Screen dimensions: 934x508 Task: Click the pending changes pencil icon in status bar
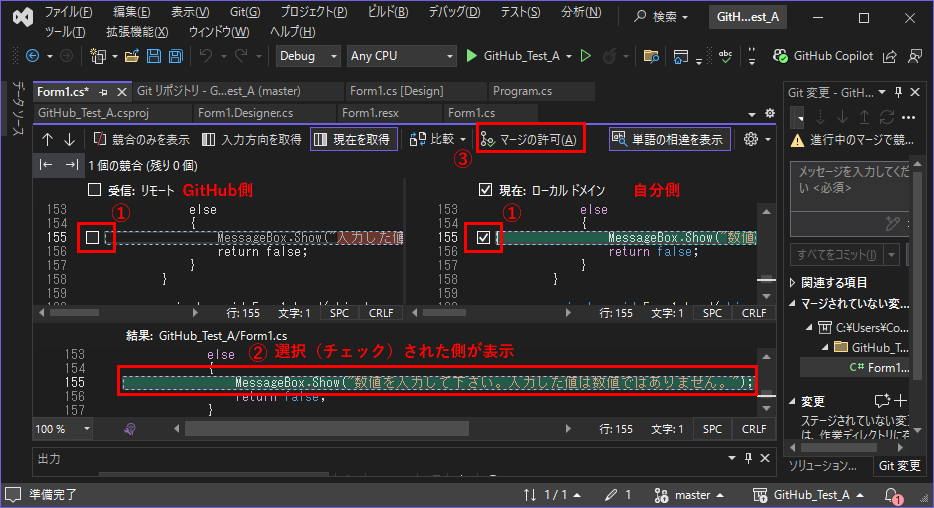point(611,495)
